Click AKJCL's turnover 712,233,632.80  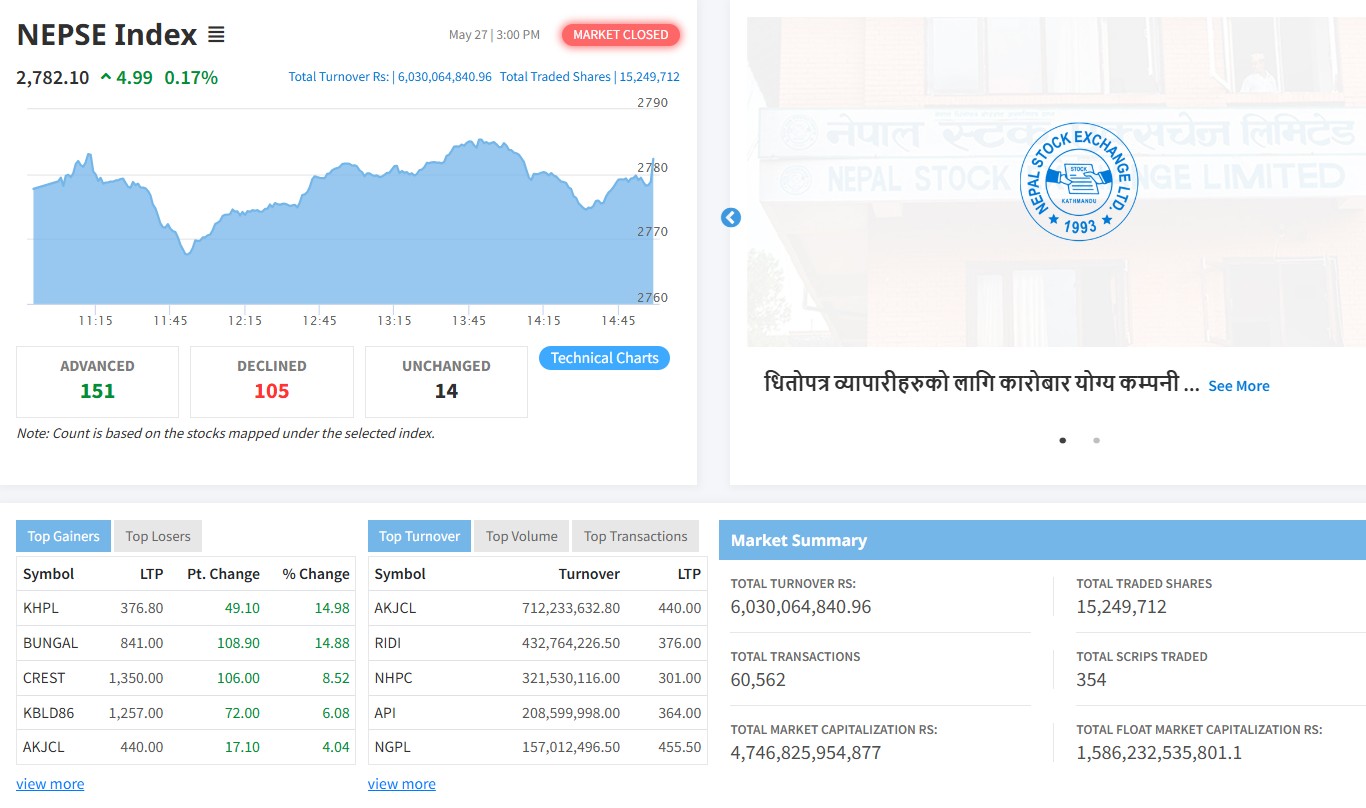pos(571,608)
